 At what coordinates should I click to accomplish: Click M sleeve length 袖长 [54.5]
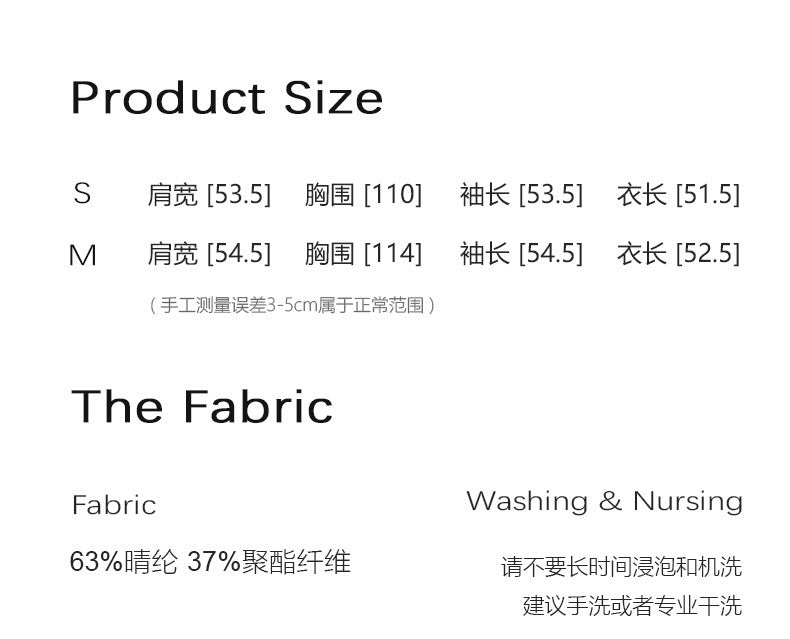(x=521, y=253)
